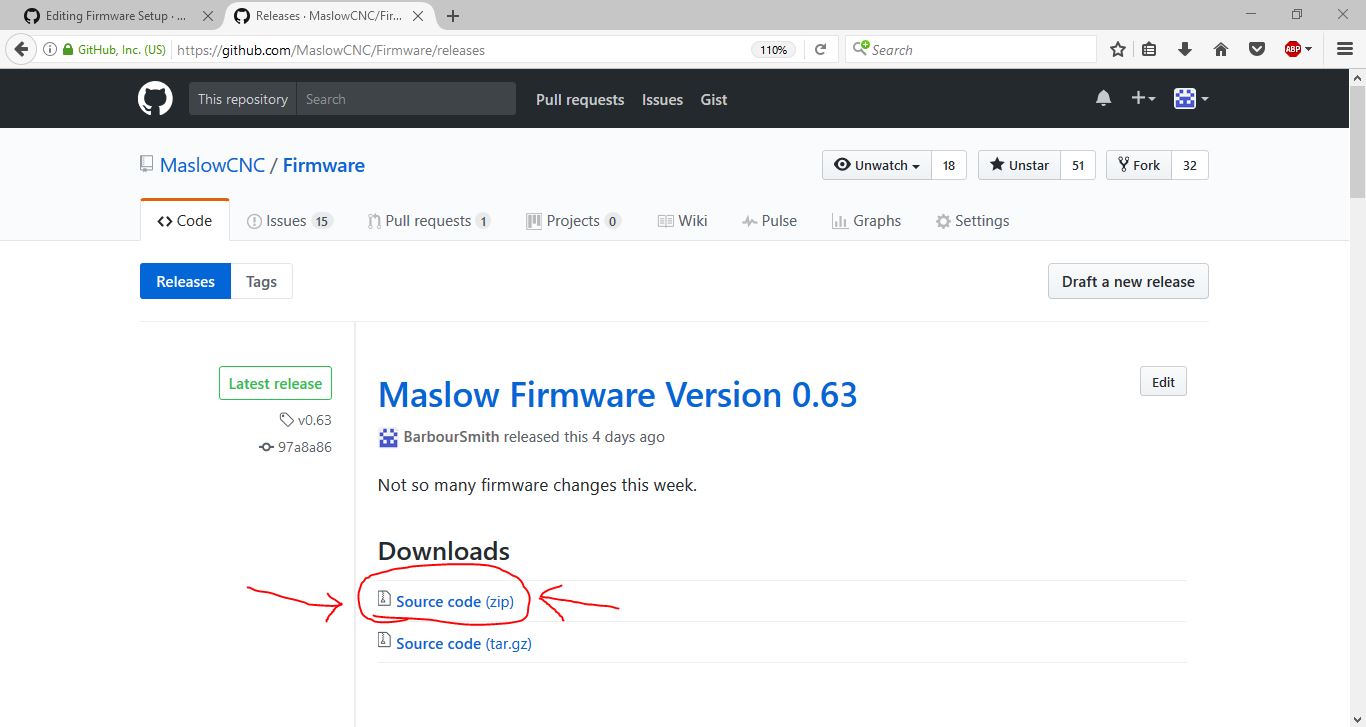The height and width of the screenshot is (727, 1366).
Task: Click the hamburger-adjacent ABP dropdown arrow
Action: click(x=1308, y=49)
